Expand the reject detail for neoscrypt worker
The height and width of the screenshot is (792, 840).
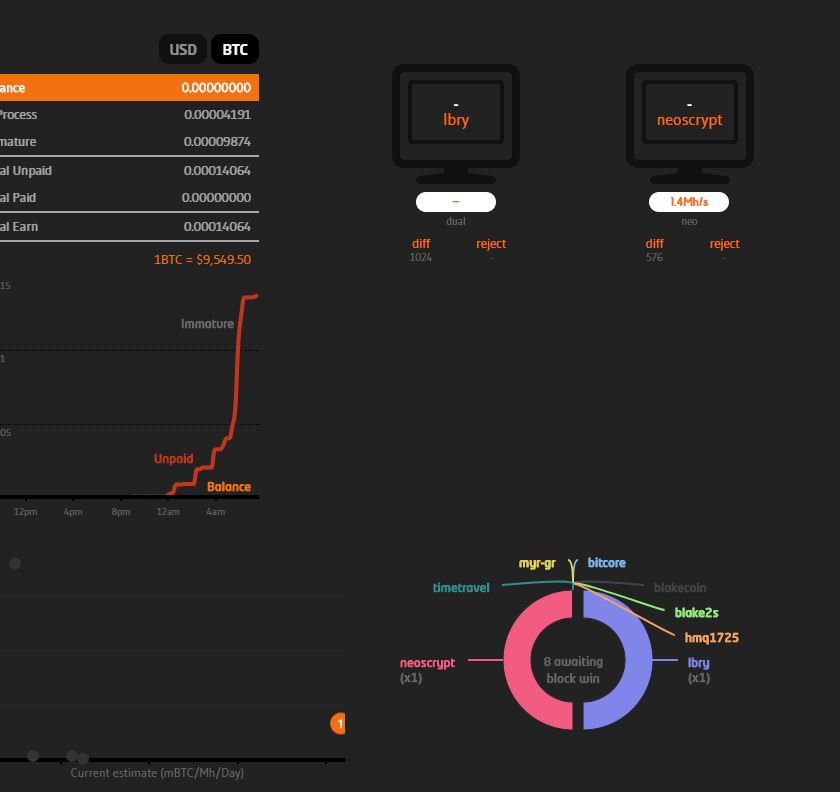[724, 249]
